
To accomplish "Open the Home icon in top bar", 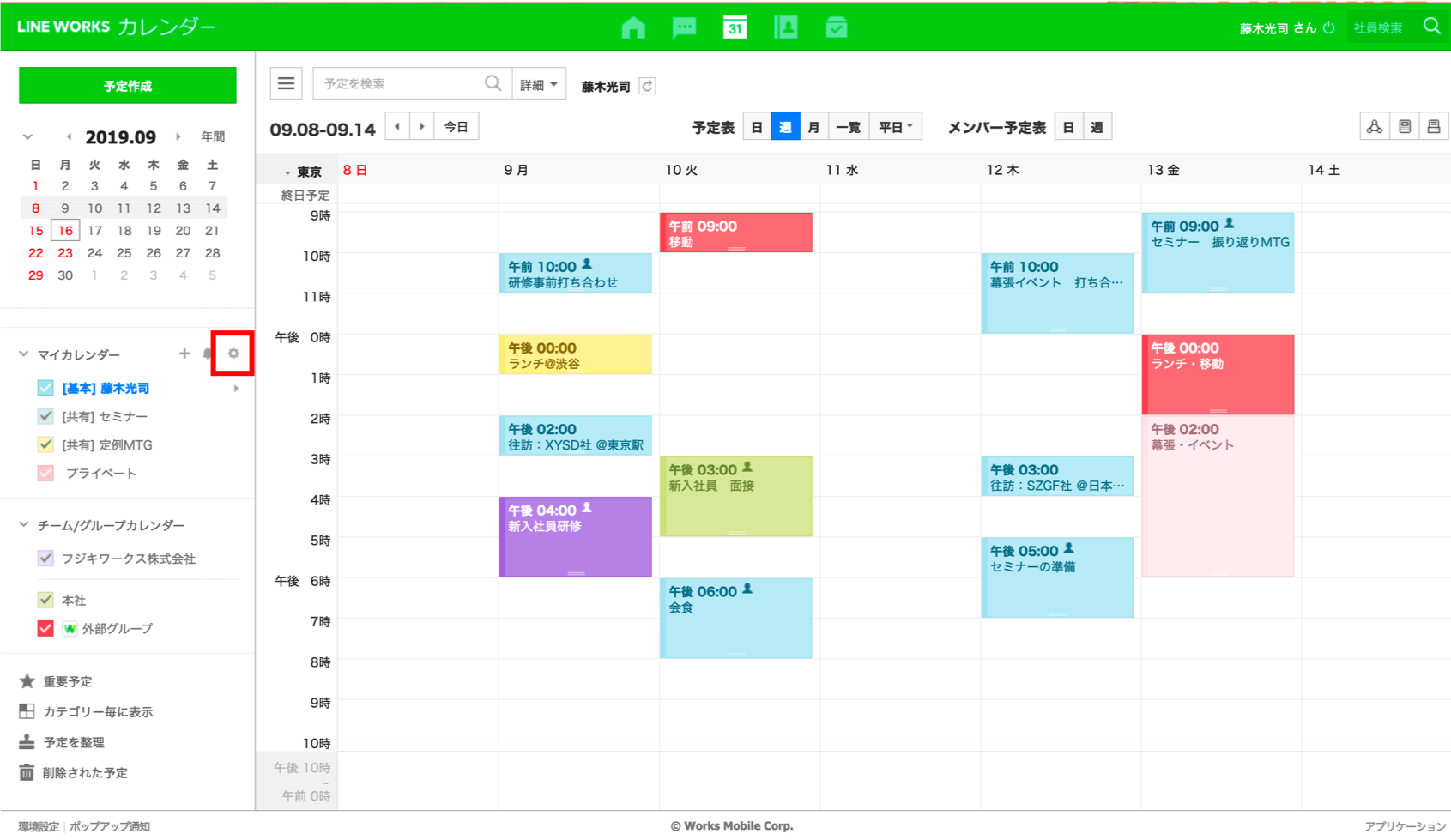I will 633,27.
